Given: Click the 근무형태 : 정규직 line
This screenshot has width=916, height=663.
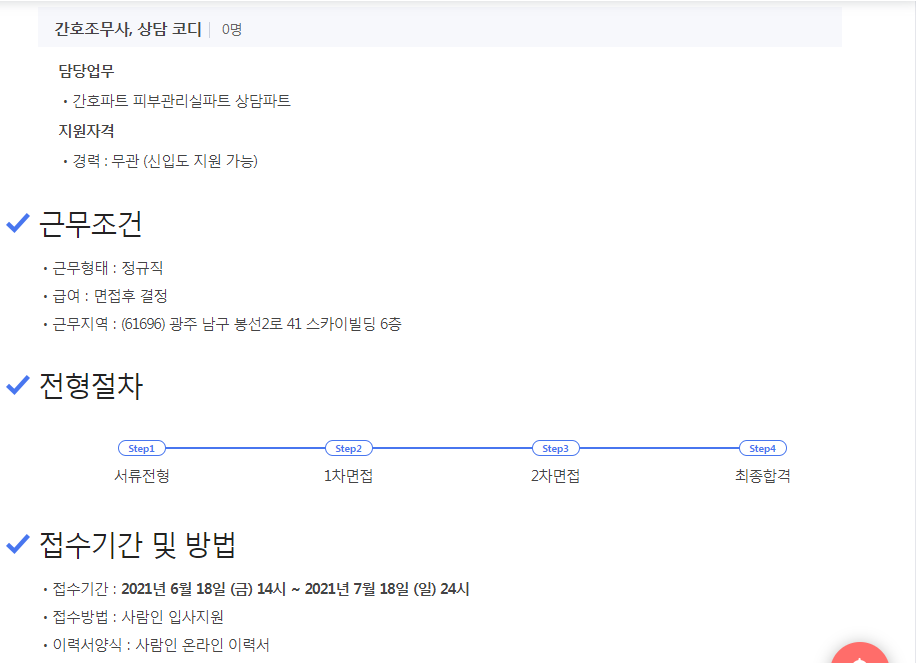Looking at the screenshot, I should [108, 268].
